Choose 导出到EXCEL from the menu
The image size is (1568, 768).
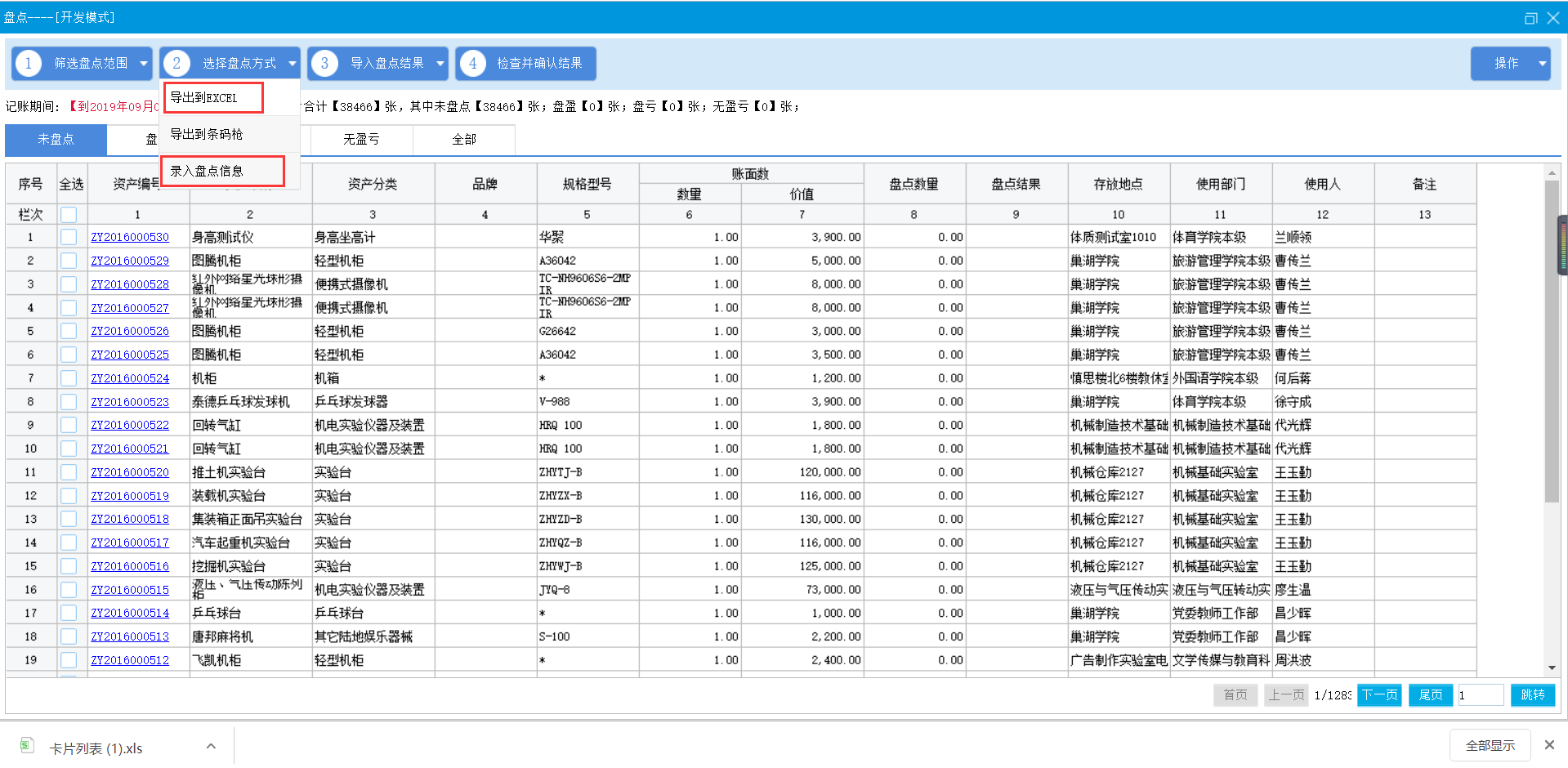pos(212,97)
